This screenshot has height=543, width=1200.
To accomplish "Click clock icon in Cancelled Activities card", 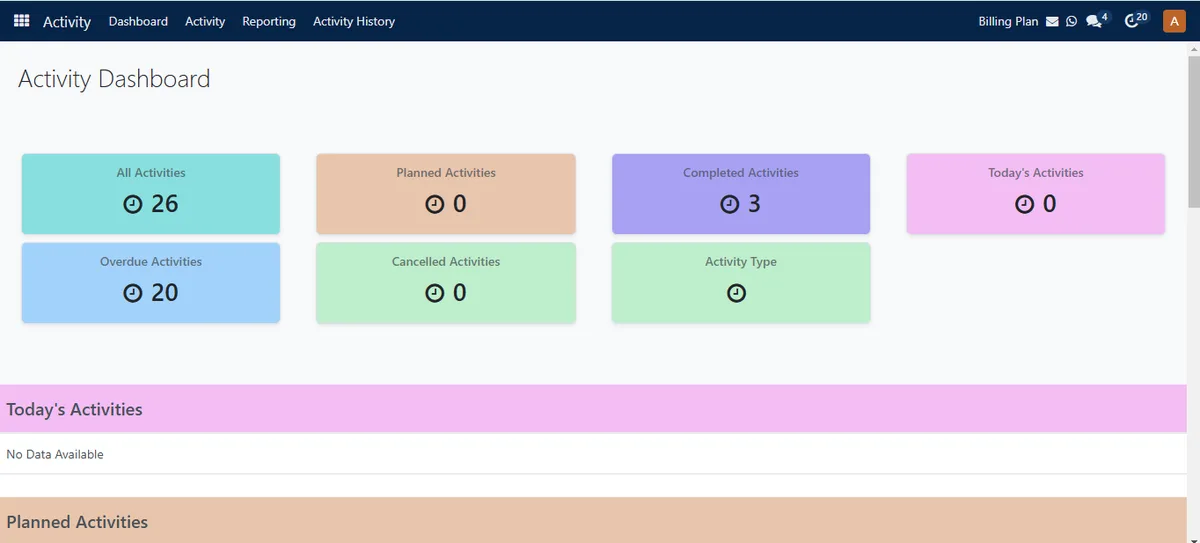I will click(434, 293).
